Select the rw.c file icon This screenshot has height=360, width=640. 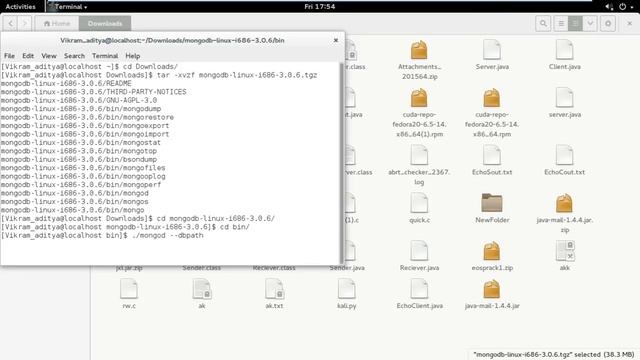[129, 289]
